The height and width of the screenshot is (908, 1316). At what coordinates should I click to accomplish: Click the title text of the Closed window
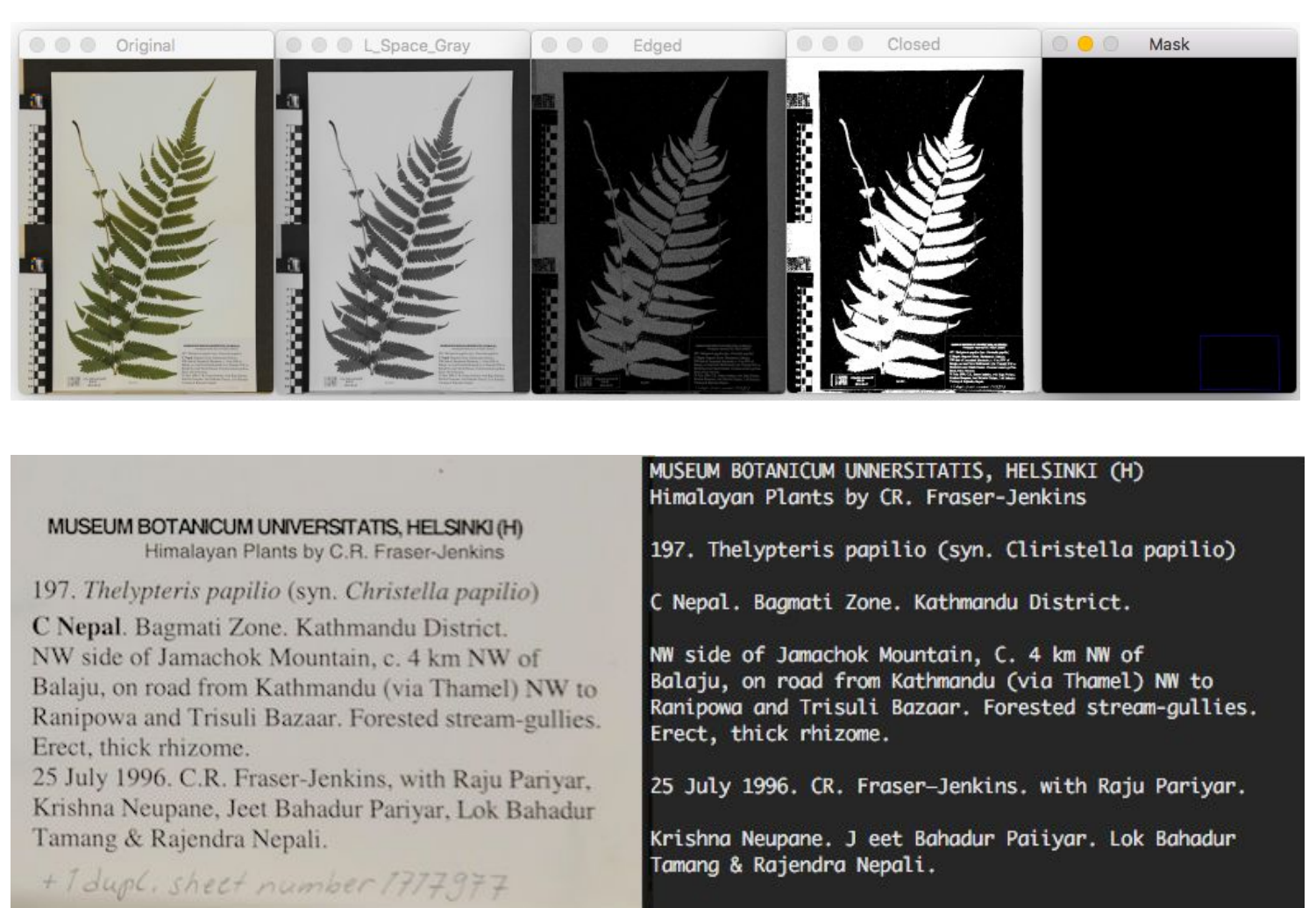point(914,44)
